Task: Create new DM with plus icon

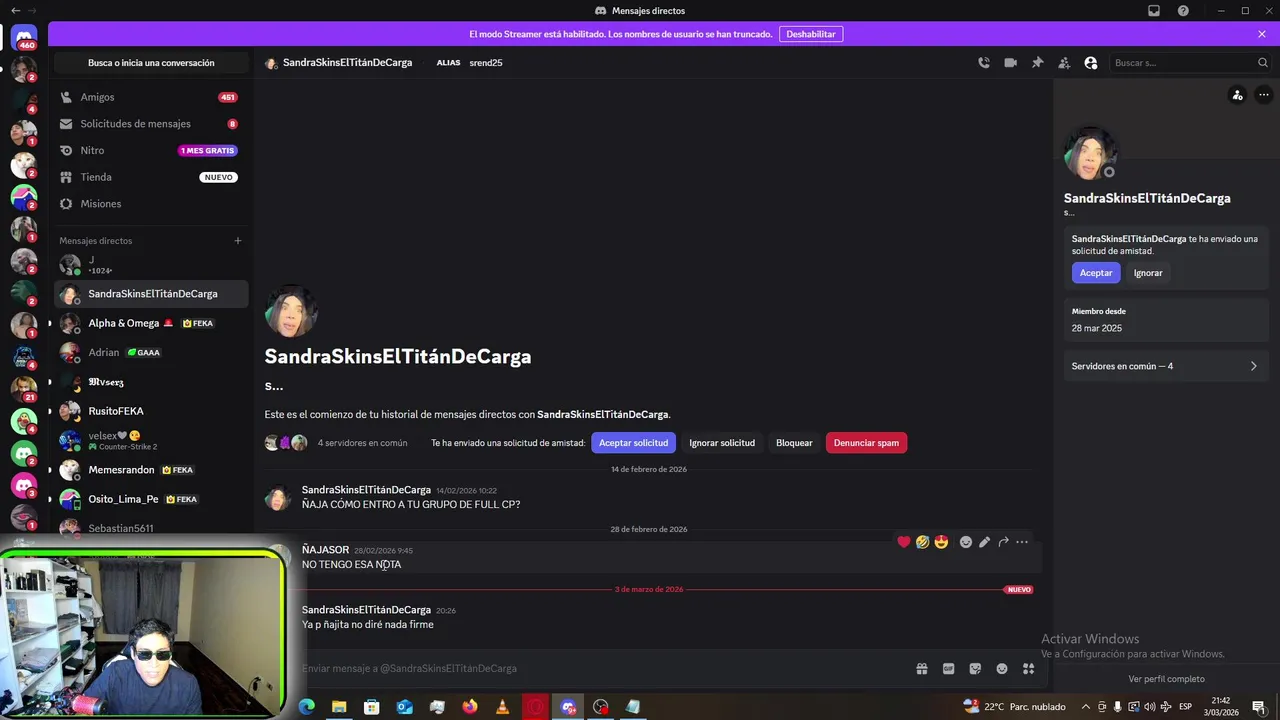Action: coord(238,241)
